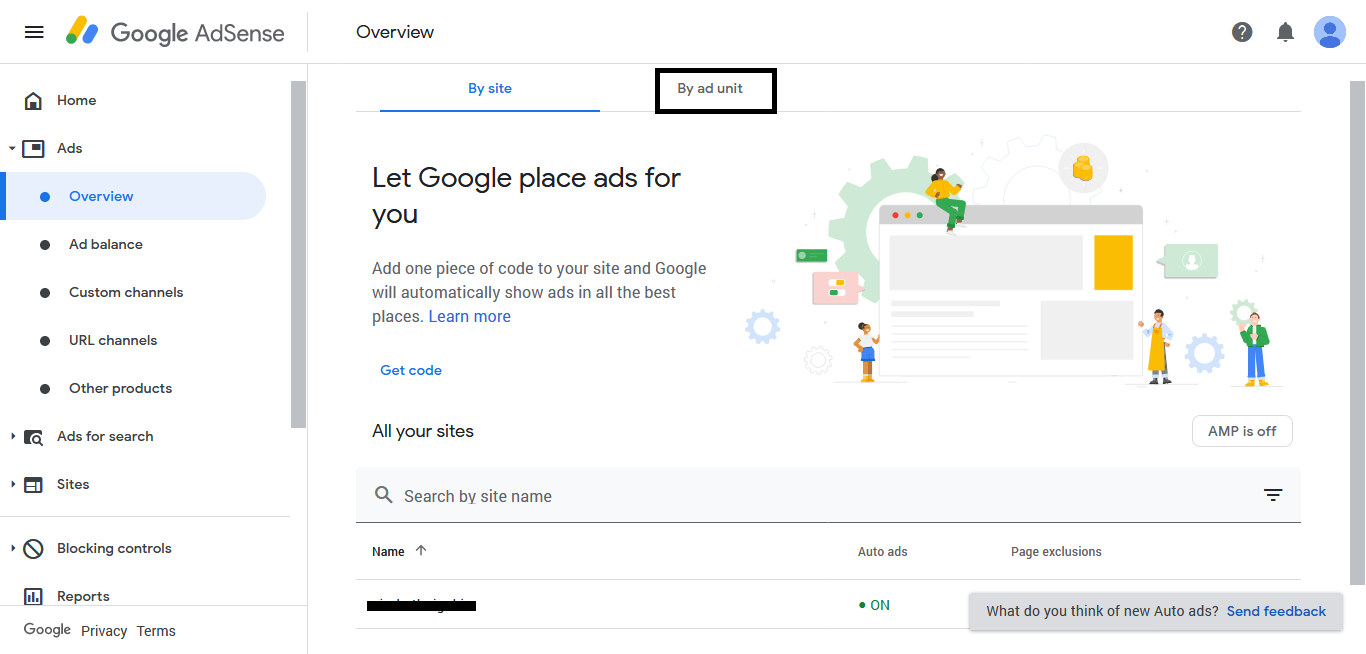Screen dimensions: 1366x654
Task: Expand the Sites section arrow
Action: (x=12, y=485)
